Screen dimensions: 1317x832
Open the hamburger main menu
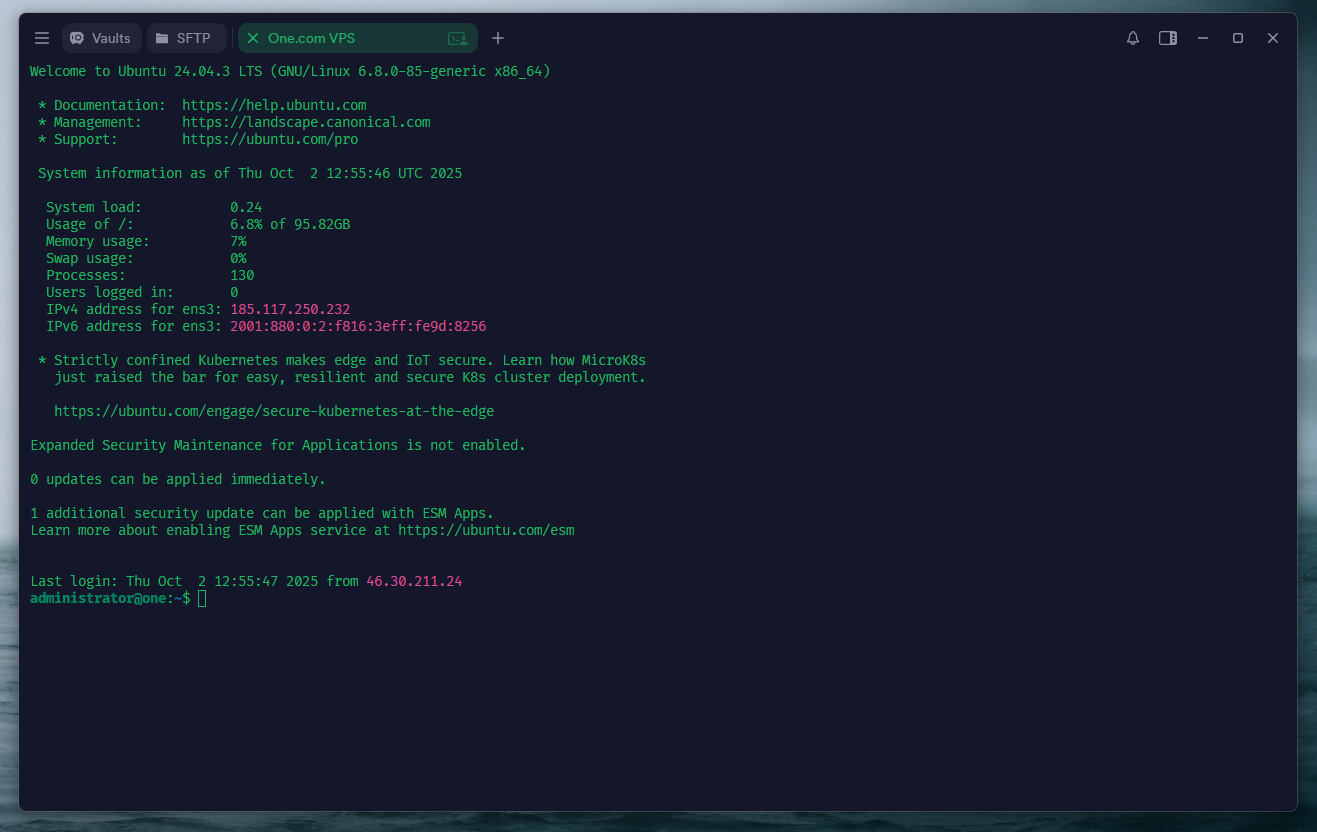[x=42, y=38]
